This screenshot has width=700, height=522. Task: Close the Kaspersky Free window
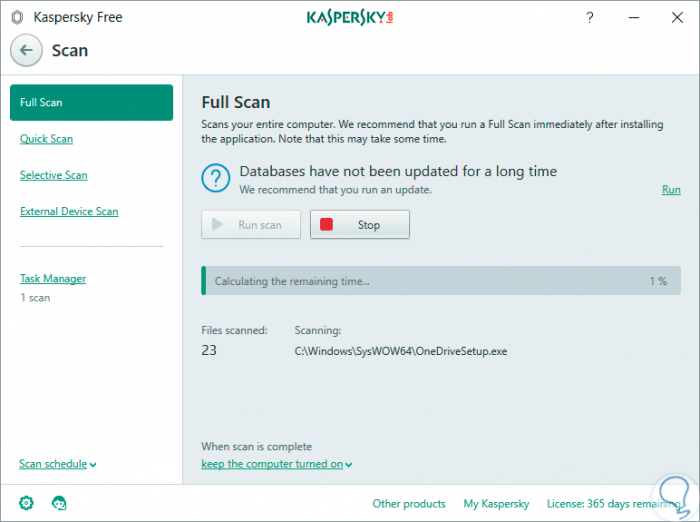pyautogui.click(x=677, y=17)
